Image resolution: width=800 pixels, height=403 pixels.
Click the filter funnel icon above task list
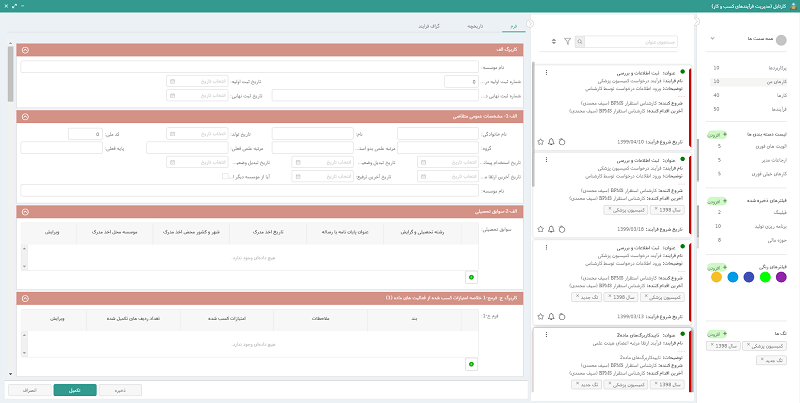(x=567, y=42)
